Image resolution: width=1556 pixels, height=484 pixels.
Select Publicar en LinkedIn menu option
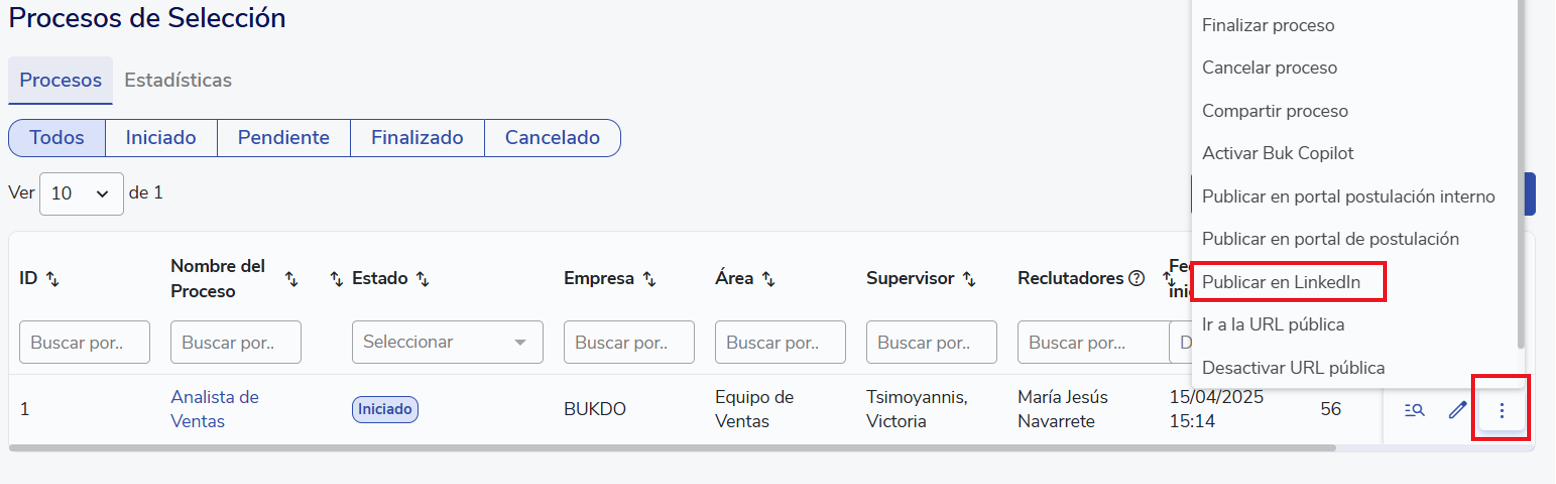point(1281,282)
